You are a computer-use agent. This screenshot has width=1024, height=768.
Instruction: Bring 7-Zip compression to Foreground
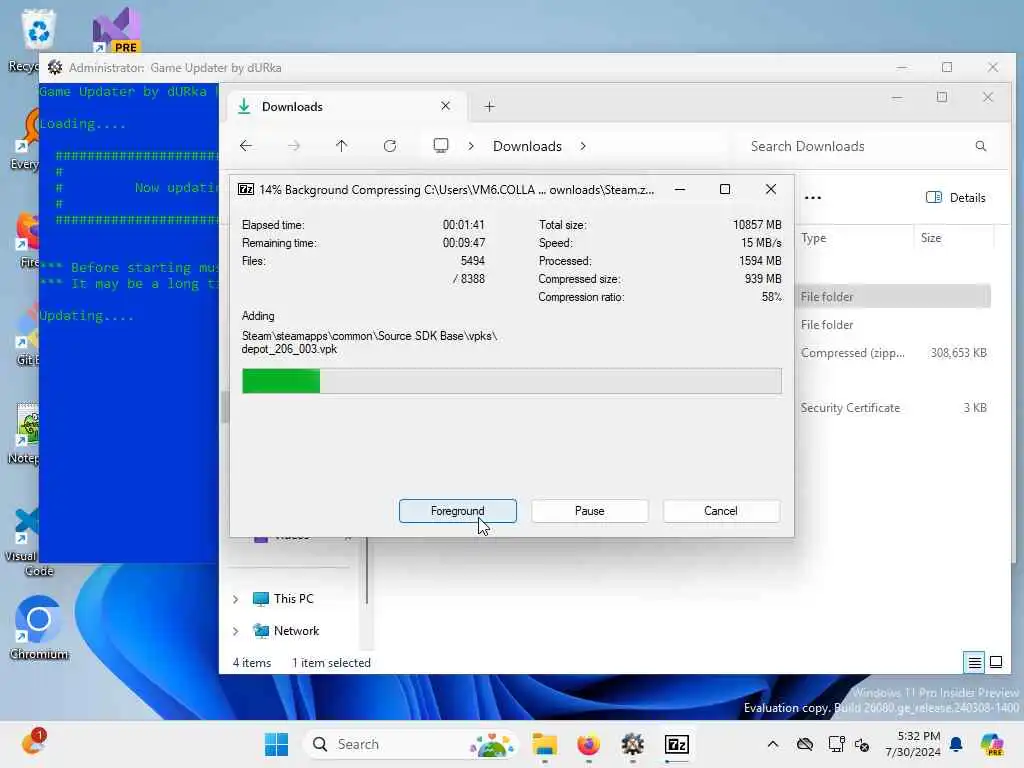(x=457, y=511)
